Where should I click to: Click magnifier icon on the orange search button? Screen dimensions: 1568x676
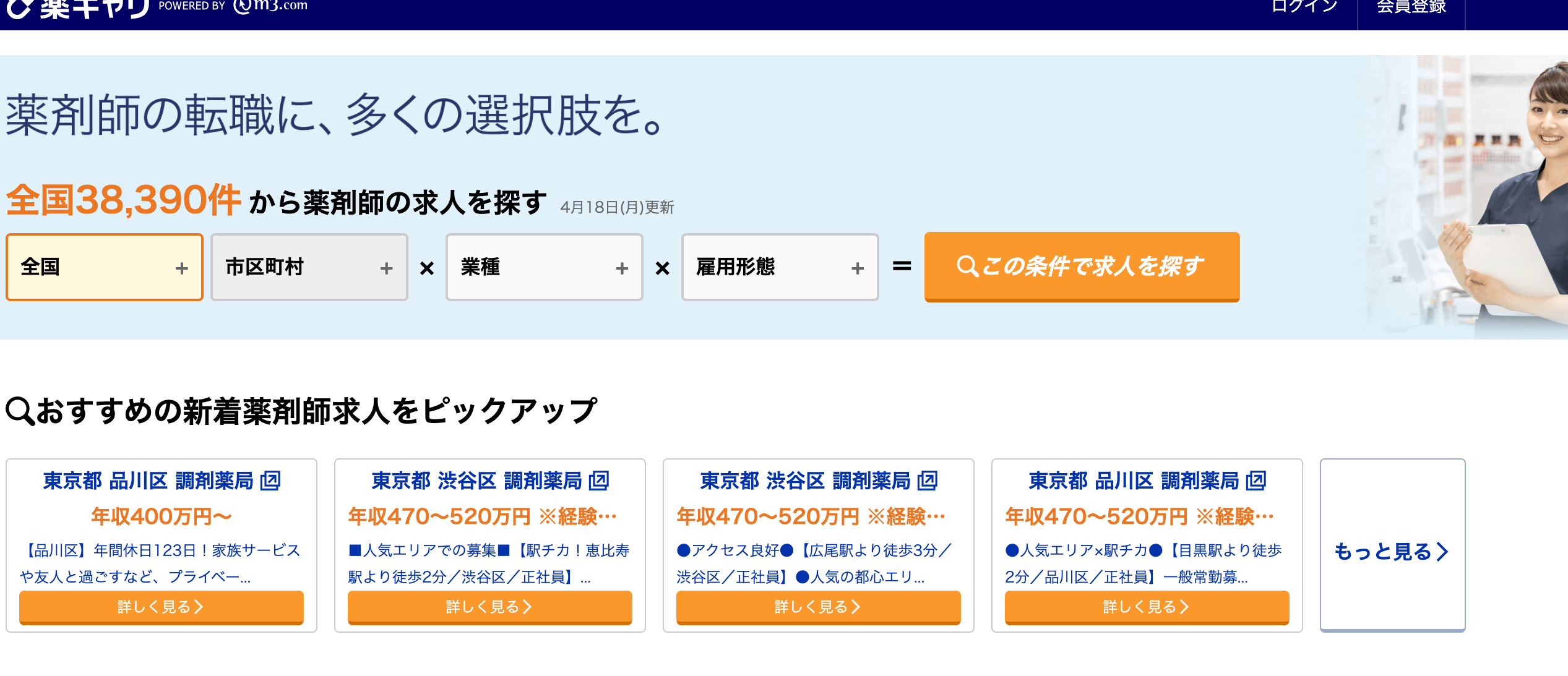[967, 267]
